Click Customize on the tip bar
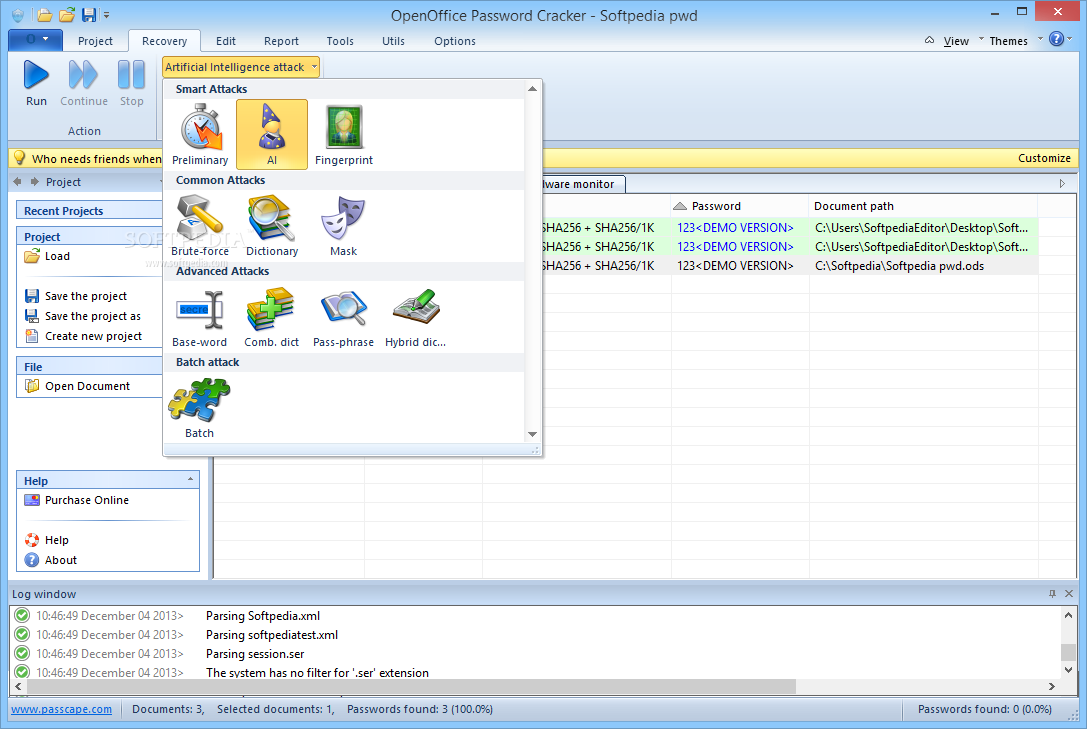1087x729 pixels. pos(1044,158)
